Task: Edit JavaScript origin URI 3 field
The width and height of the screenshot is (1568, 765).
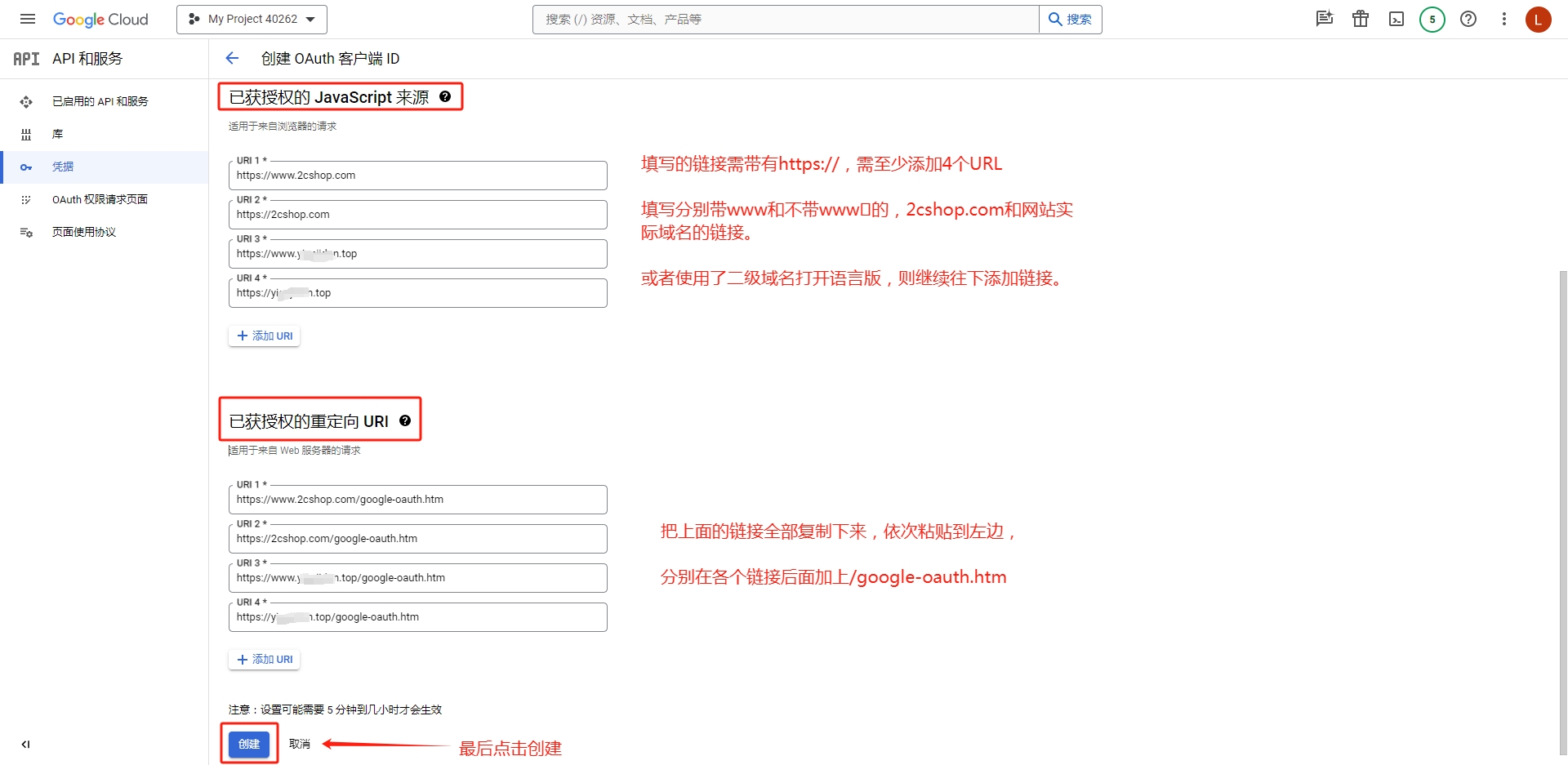Action: tap(418, 254)
